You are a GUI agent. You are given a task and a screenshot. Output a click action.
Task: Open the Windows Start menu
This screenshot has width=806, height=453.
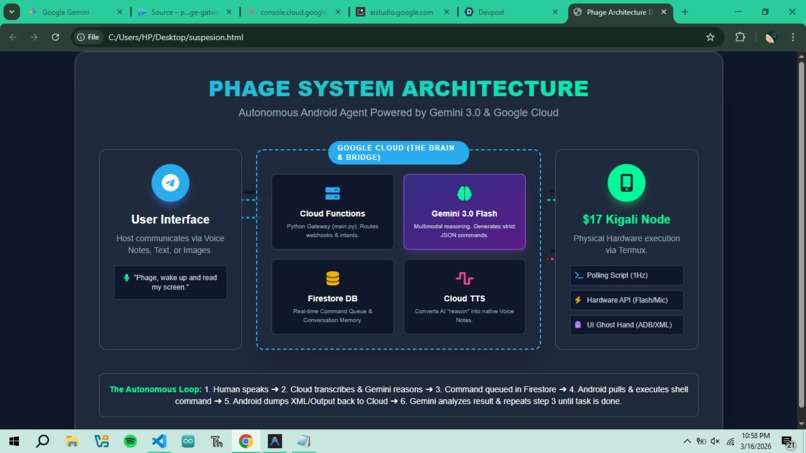pos(14,441)
